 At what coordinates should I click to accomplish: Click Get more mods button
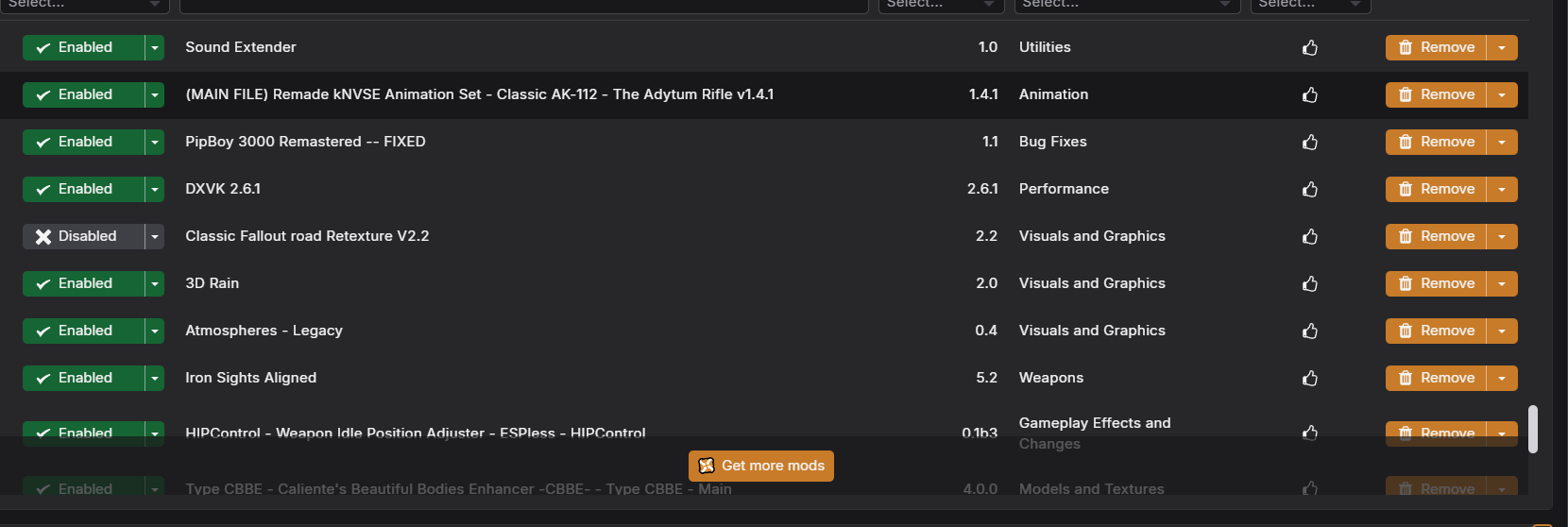click(761, 466)
